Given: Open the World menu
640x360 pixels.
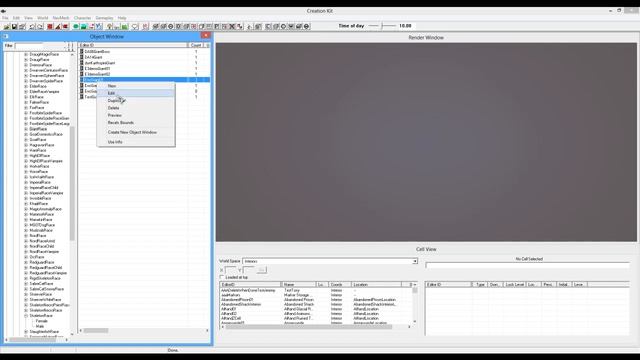Looking at the screenshot, I should click(42, 18).
